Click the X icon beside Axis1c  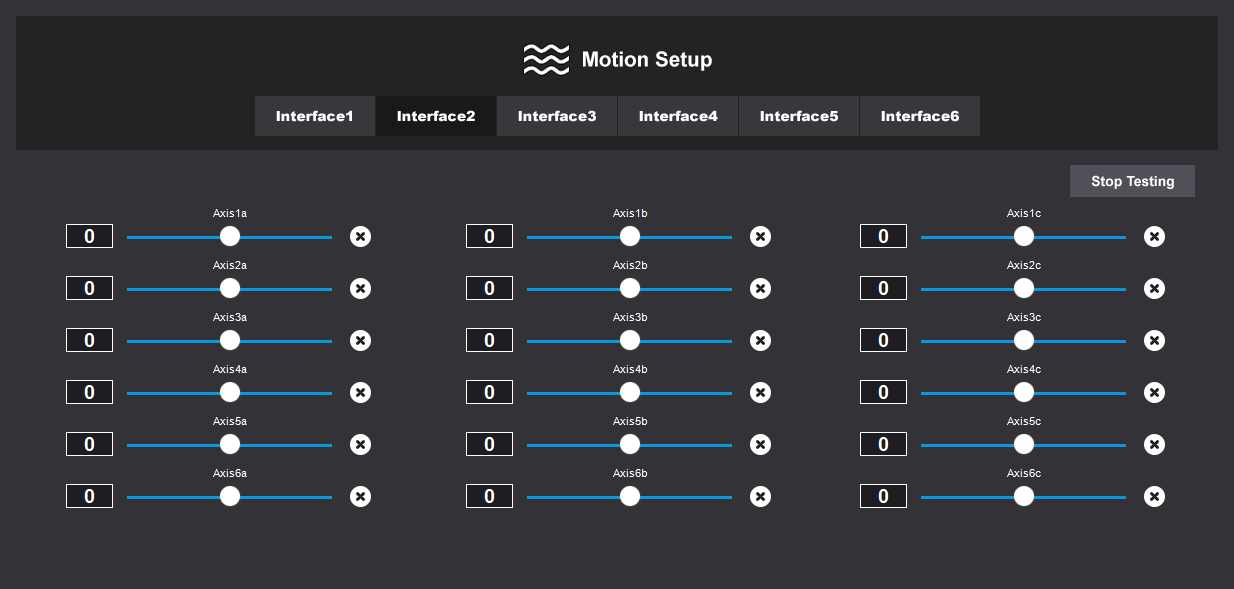(1154, 237)
